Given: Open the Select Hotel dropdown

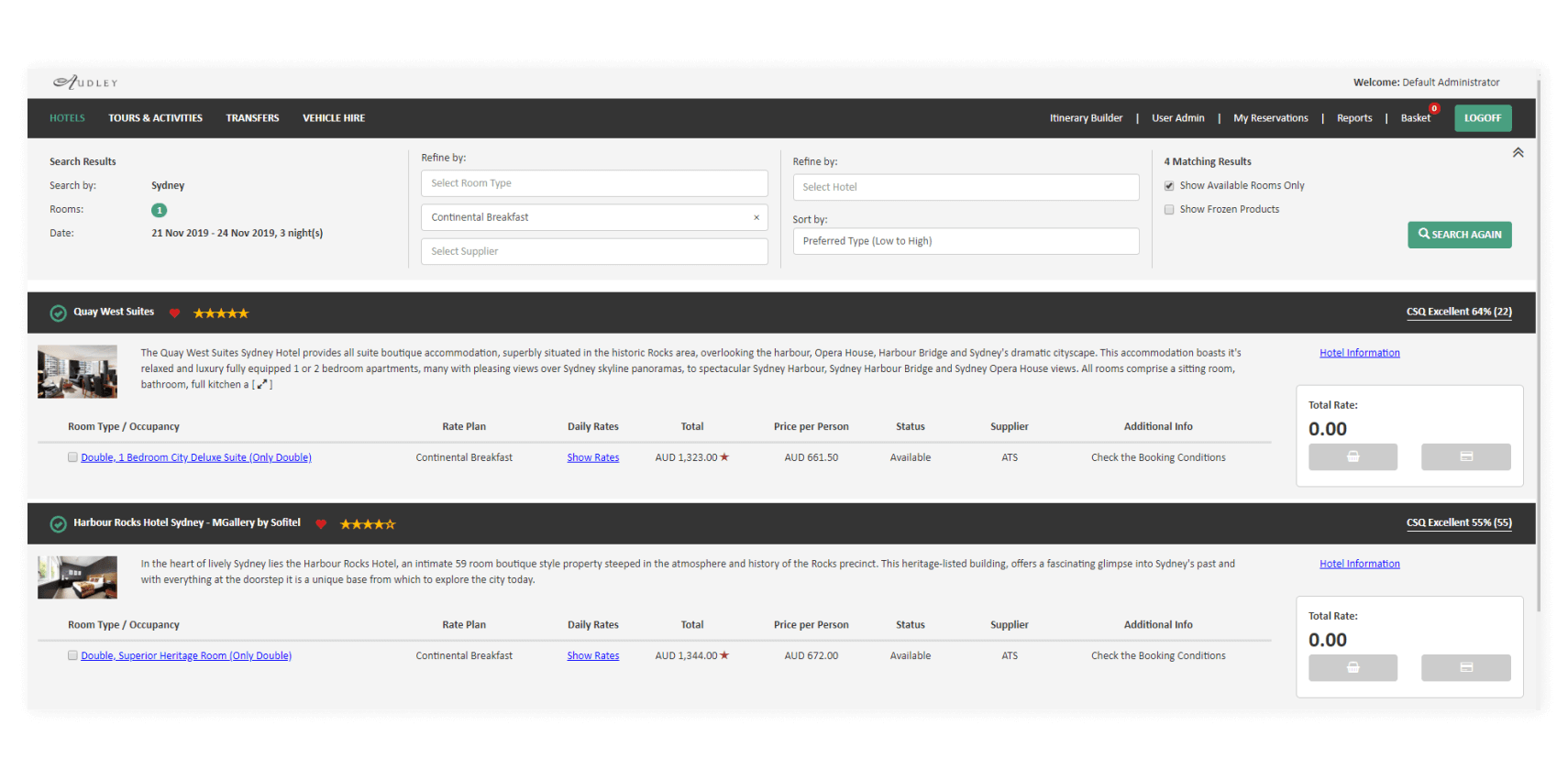Looking at the screenshot, I should click(966, 187).
